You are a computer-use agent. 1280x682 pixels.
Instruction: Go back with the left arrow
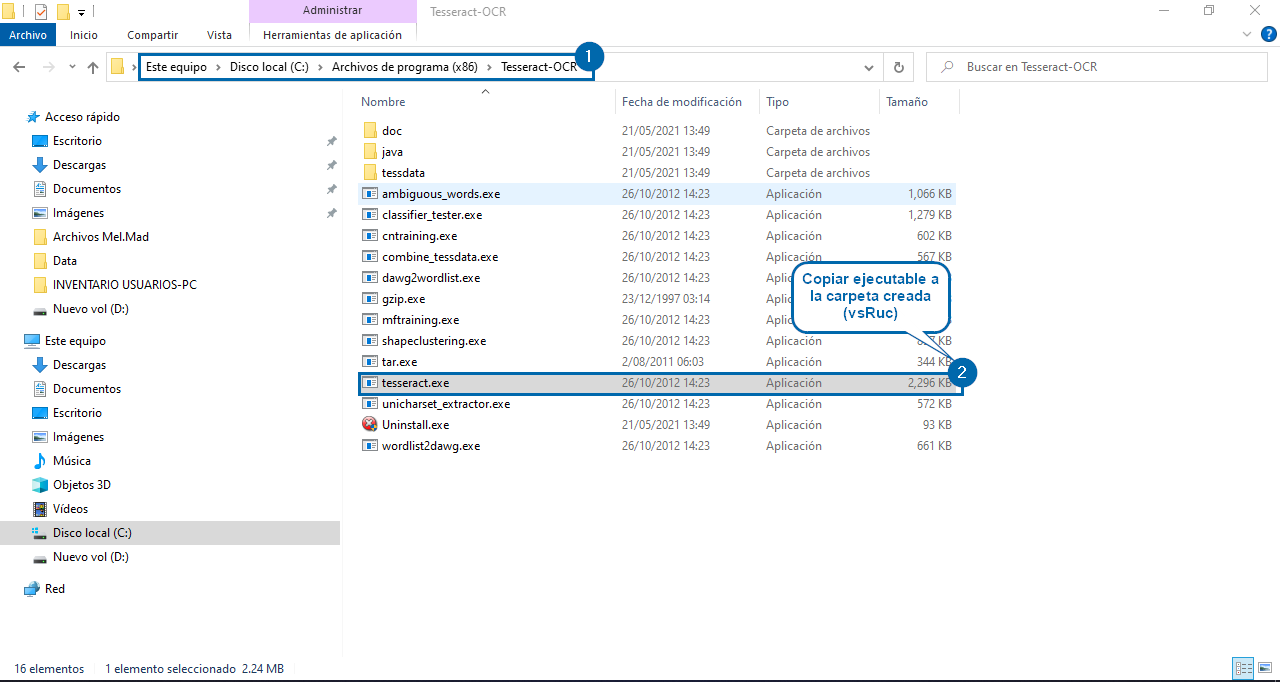point(19,67)
